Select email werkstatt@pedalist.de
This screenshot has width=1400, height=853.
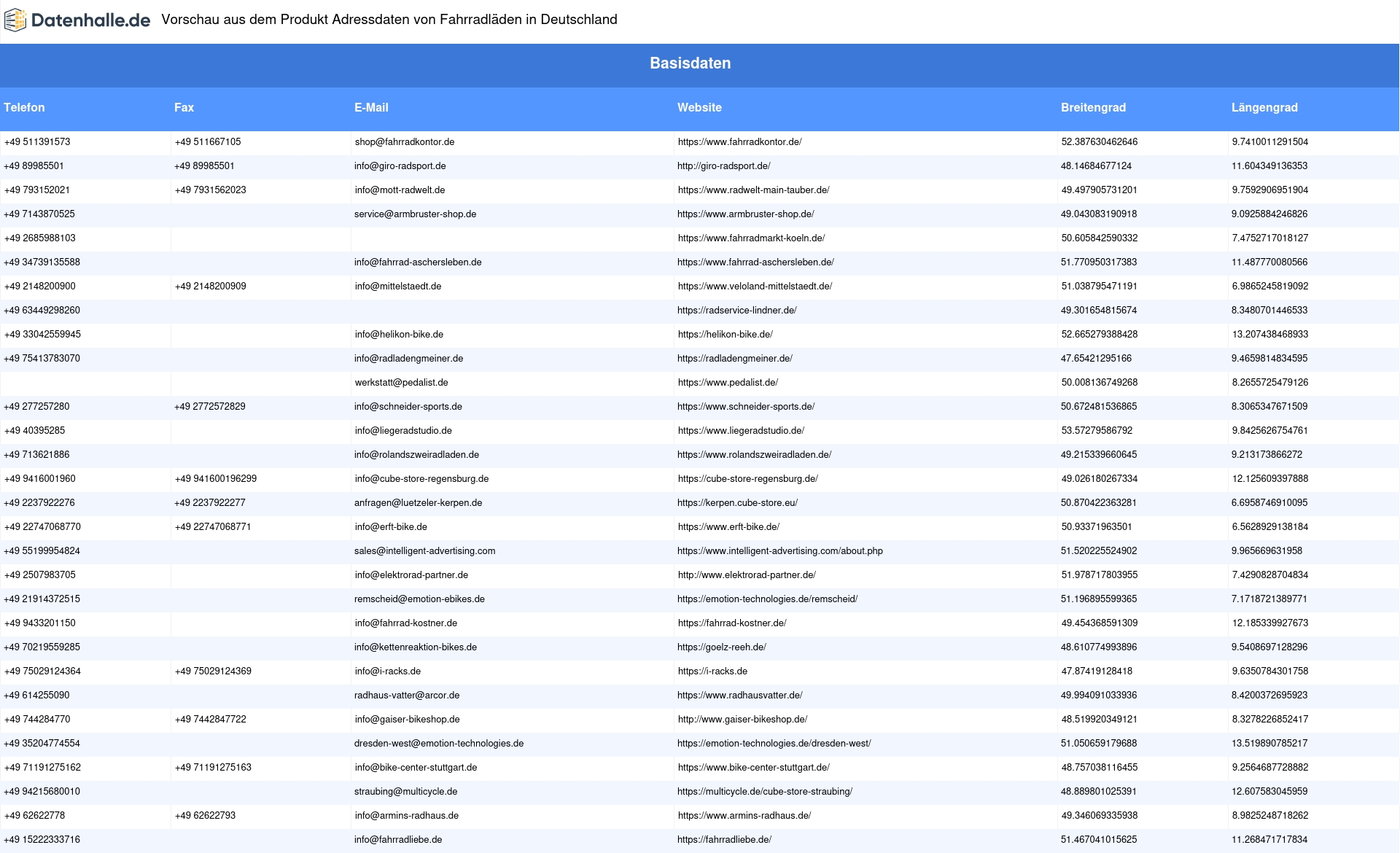coord(402,383)
